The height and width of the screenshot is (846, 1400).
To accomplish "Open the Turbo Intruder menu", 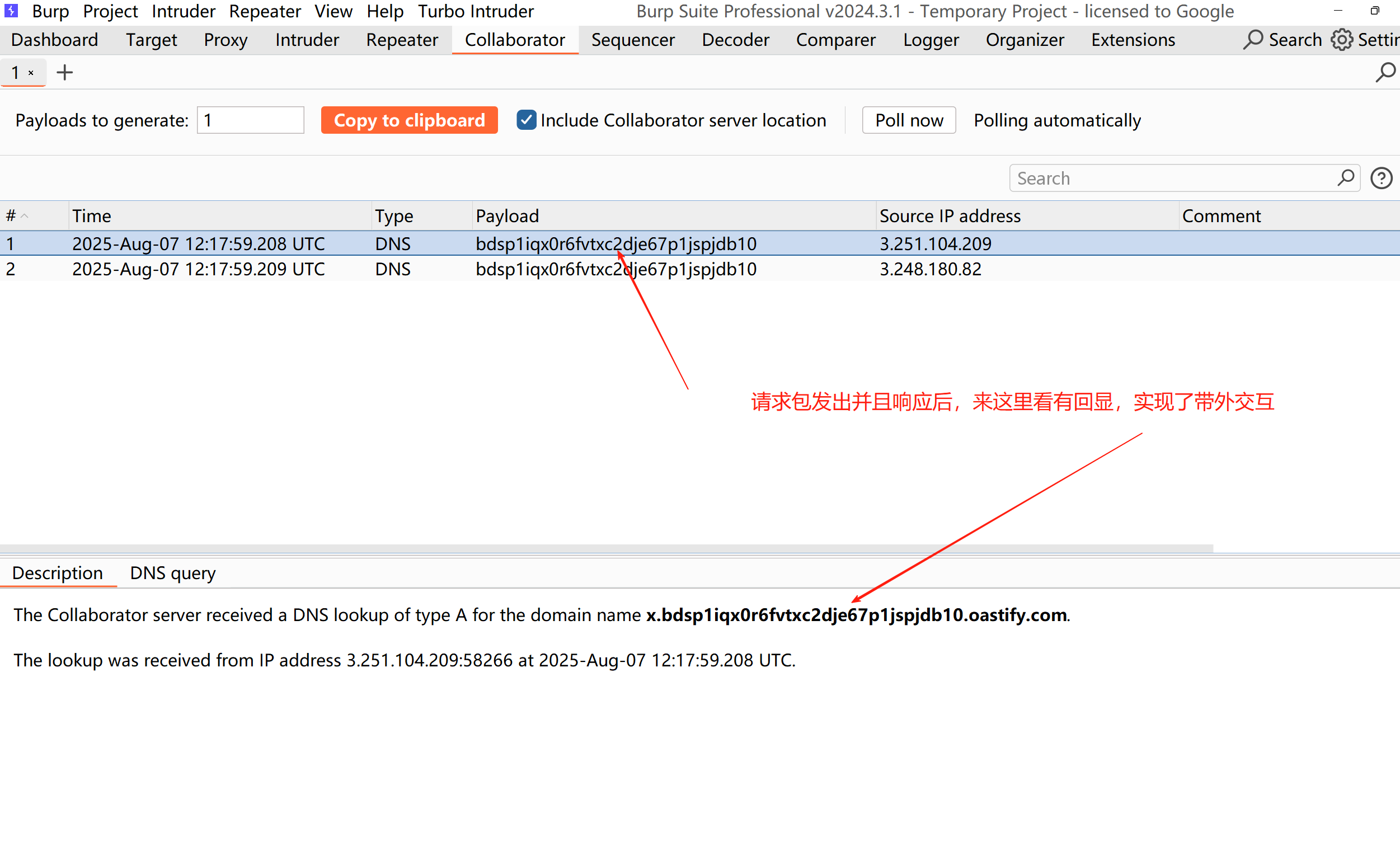I will coord(476,11).
